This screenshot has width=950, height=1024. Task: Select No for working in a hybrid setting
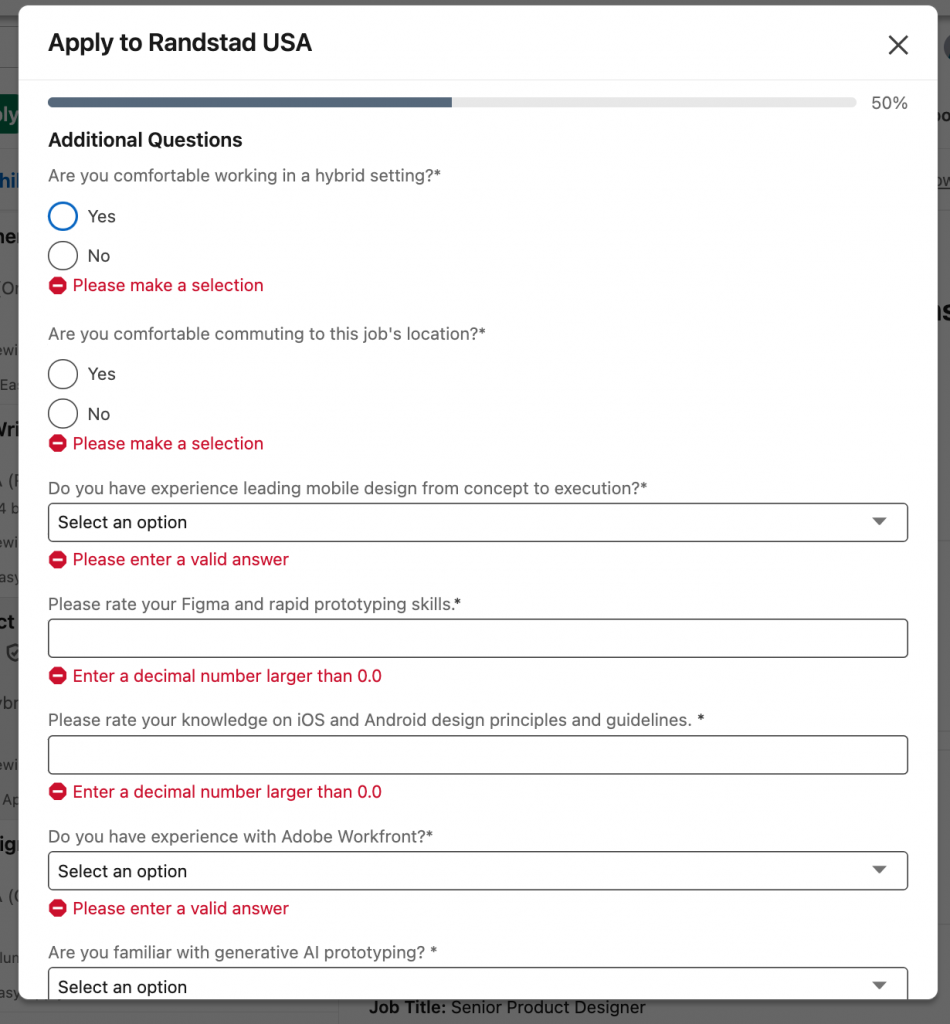click(x=62, y=255)
